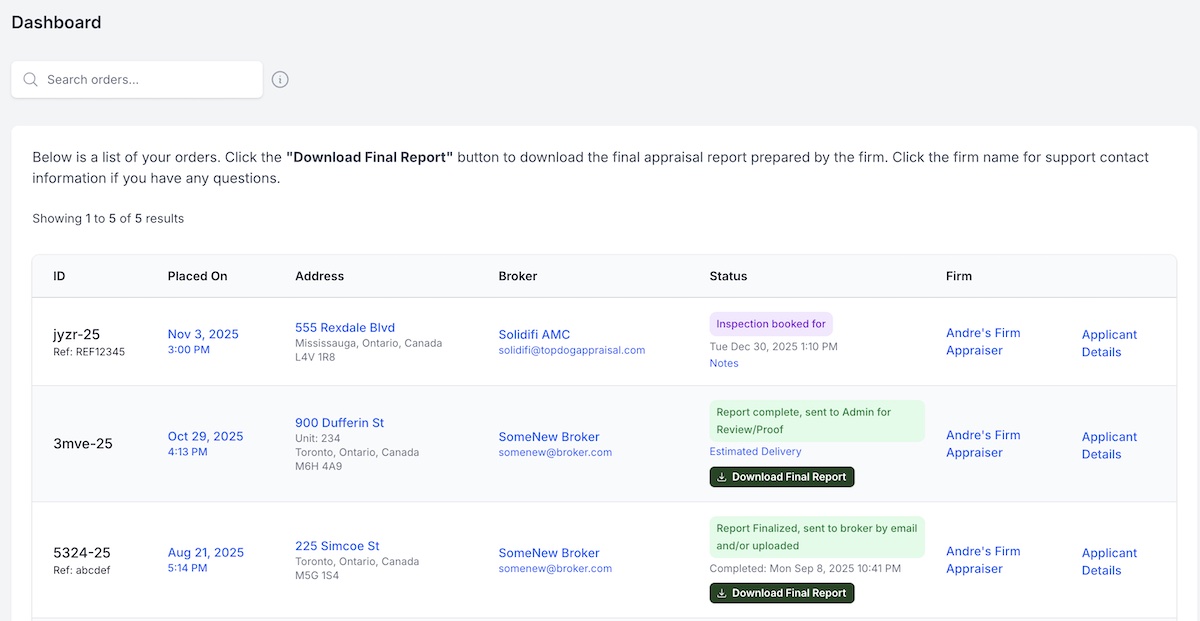Click Andre's Firm Appraiser link on the first row
This screenshot has height=621, width=1200.
[983, 342]
